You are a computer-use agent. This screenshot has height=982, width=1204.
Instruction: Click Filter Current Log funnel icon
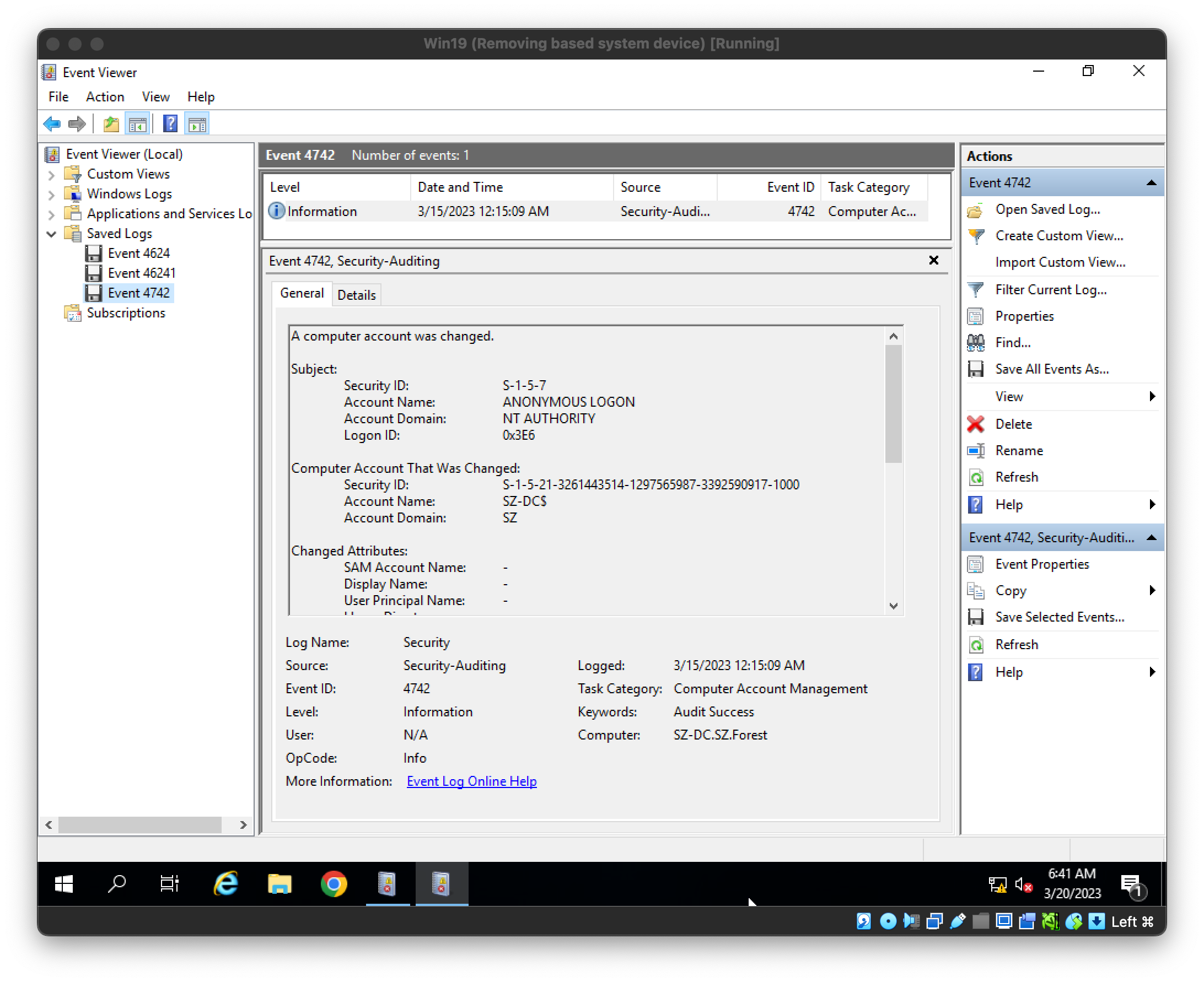point(975,290)
